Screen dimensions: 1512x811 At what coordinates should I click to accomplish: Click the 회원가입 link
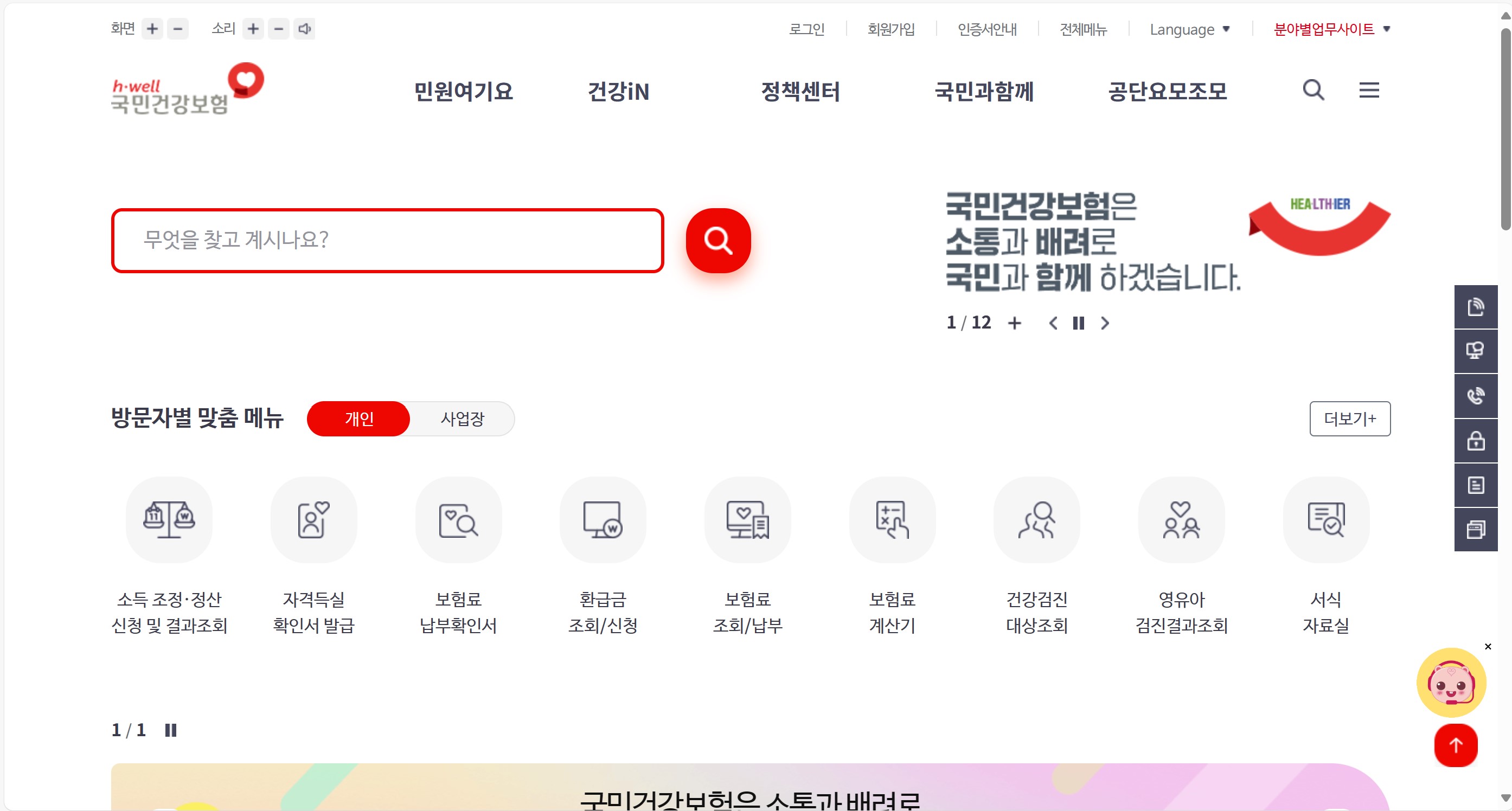point(891,29)
